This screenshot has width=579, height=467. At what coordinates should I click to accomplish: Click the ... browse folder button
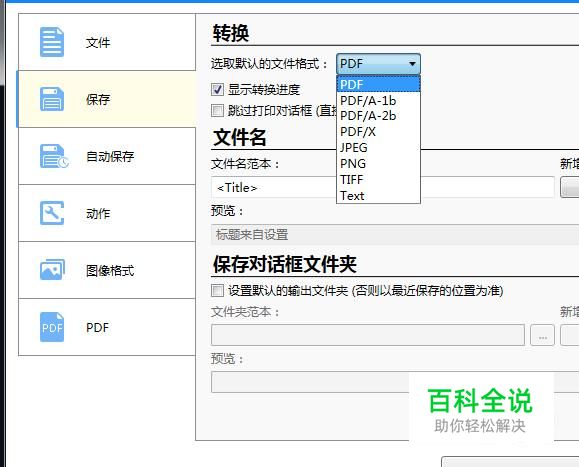pos(542,335)
